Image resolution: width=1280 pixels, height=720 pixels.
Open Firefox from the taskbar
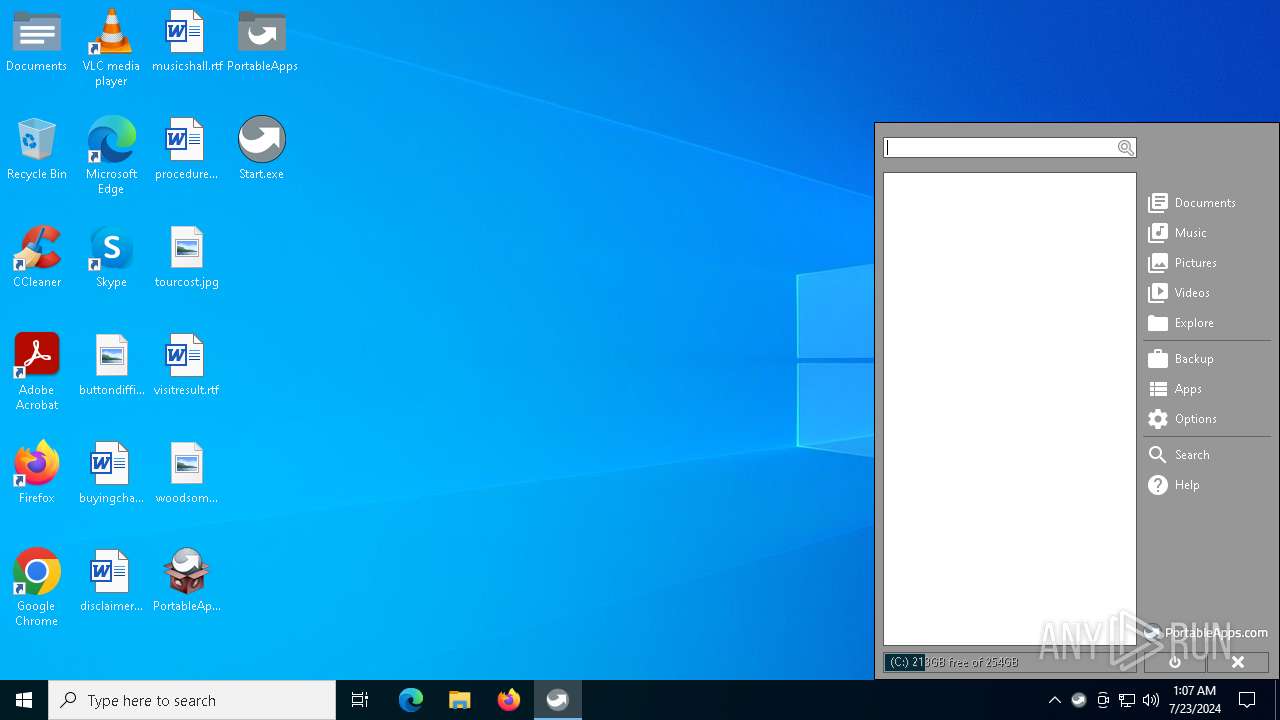(509, 700)
